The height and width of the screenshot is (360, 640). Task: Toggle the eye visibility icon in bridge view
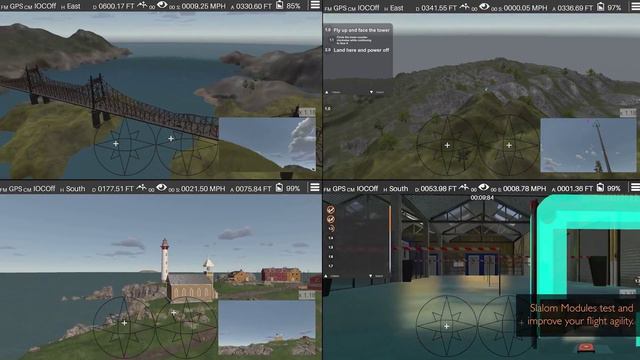click(162, 5)
